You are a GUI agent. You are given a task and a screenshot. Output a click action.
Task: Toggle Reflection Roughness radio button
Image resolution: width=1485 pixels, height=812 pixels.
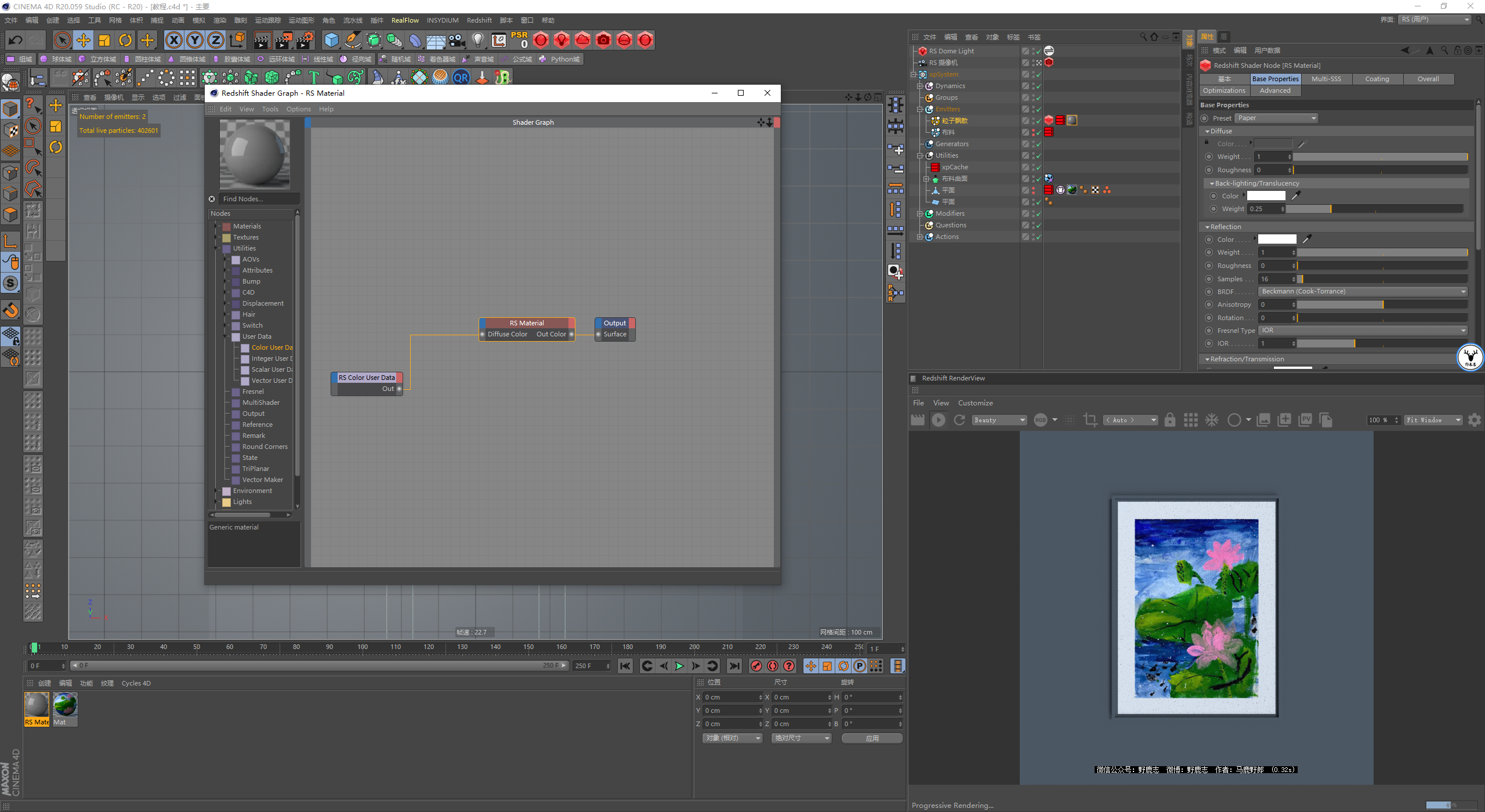(x=1209, y=266)
